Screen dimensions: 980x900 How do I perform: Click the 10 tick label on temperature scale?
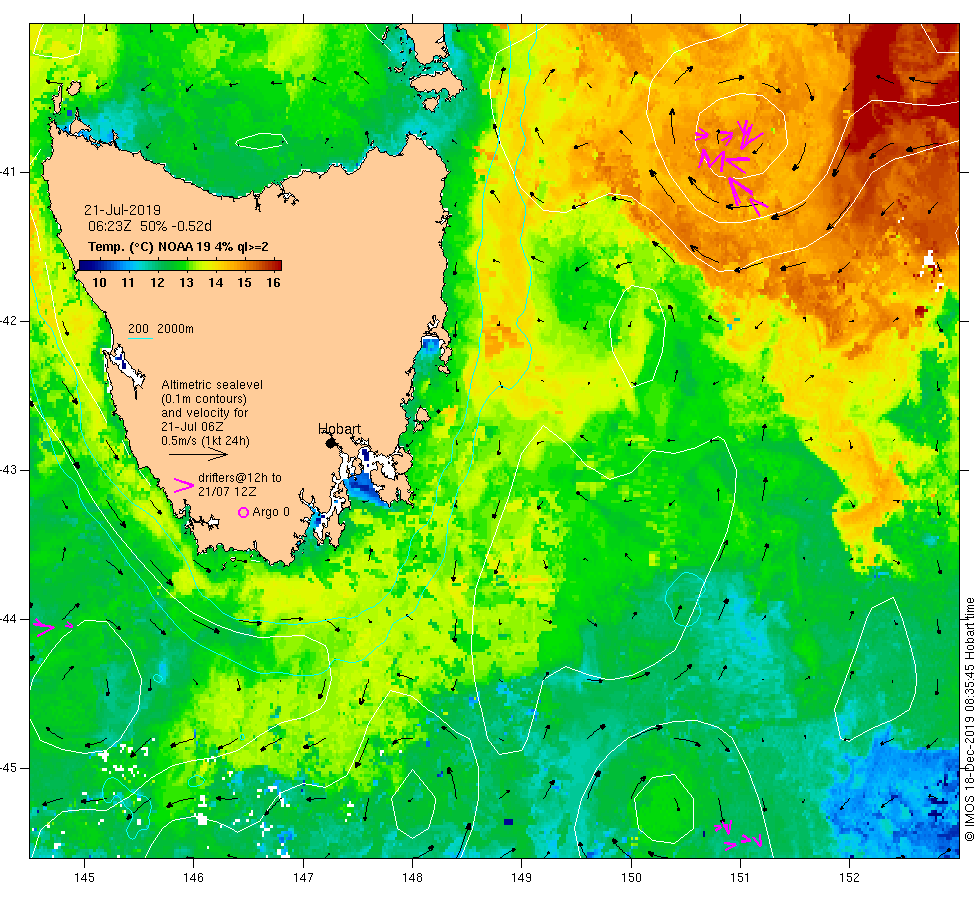point(99,282)
